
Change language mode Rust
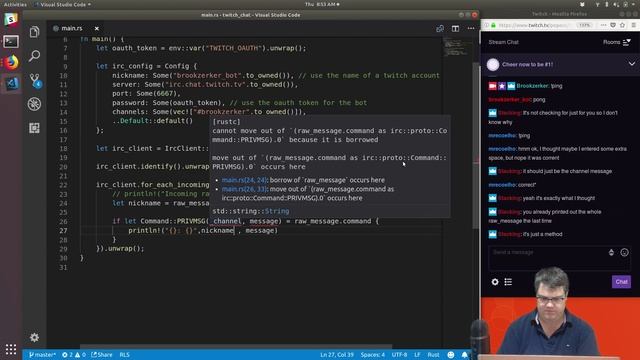point(433,355)
